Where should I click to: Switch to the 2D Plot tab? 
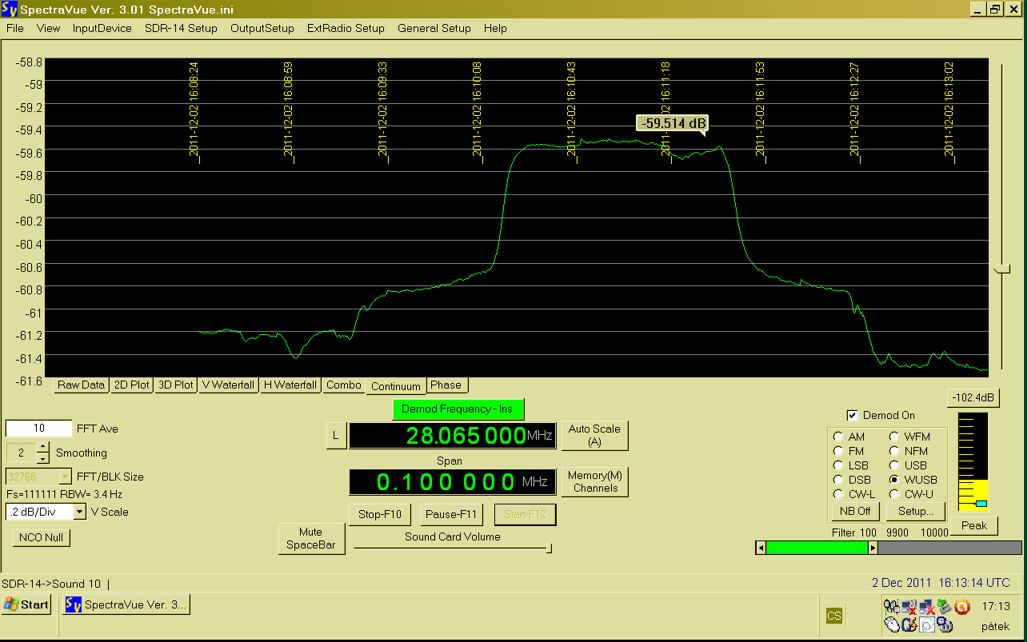(132, 385)
